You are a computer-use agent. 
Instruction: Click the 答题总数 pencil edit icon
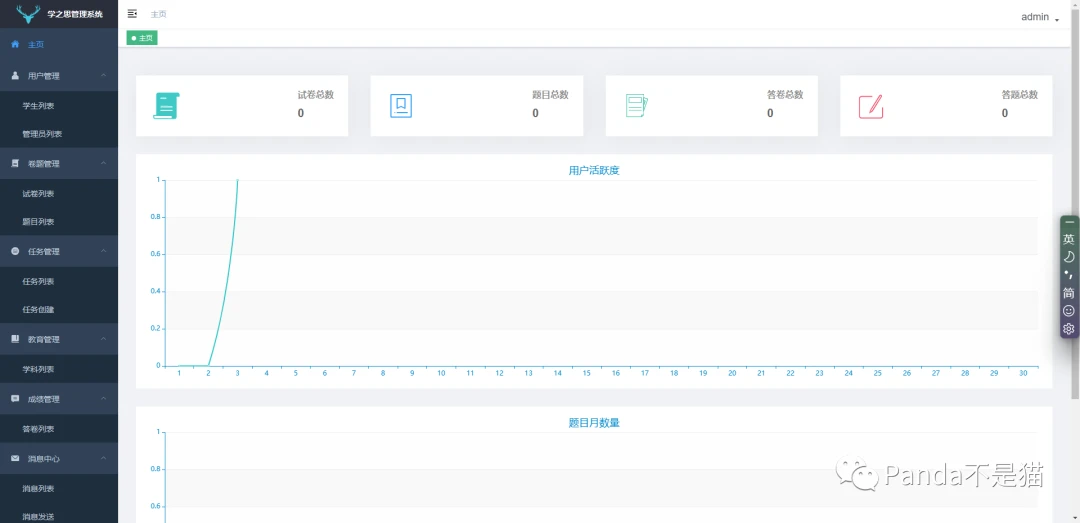[871, 106]
